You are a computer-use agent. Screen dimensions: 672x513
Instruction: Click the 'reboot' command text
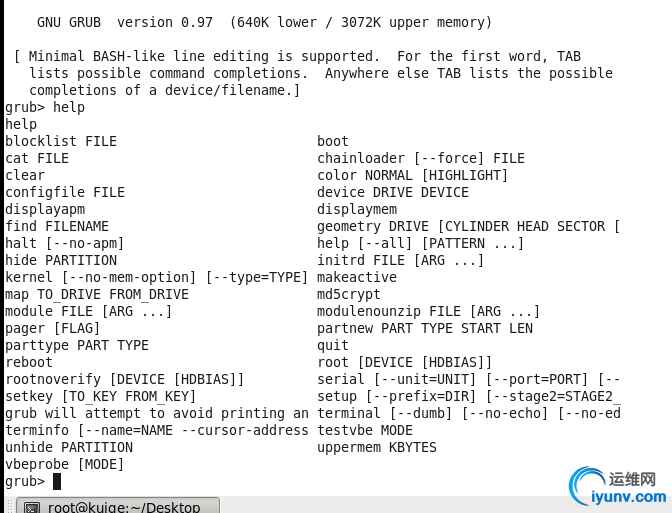29,363
